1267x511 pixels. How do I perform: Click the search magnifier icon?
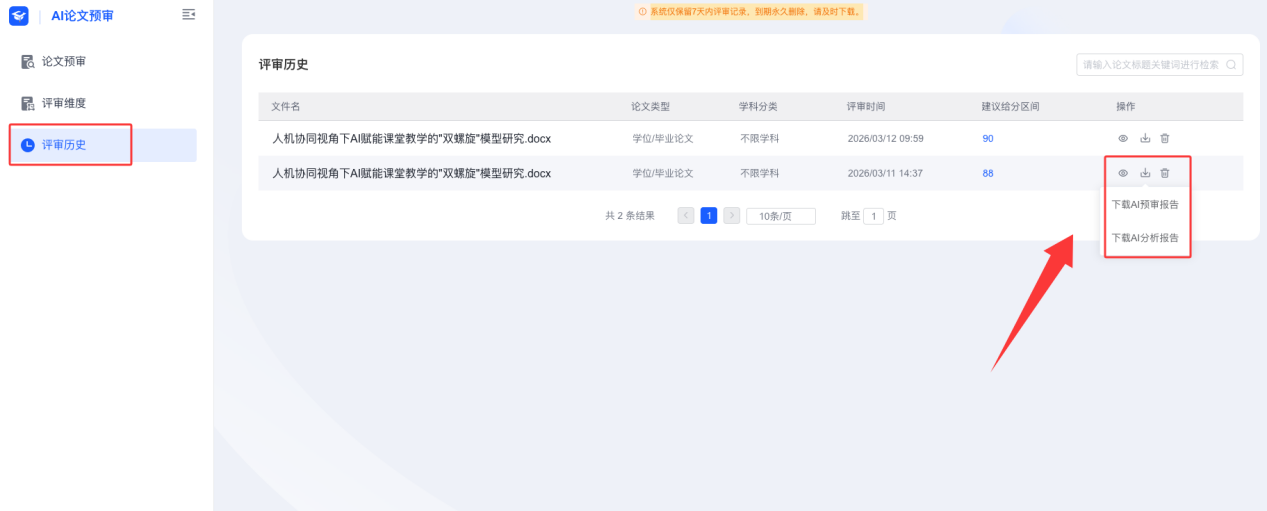(x=1232, y=65)
